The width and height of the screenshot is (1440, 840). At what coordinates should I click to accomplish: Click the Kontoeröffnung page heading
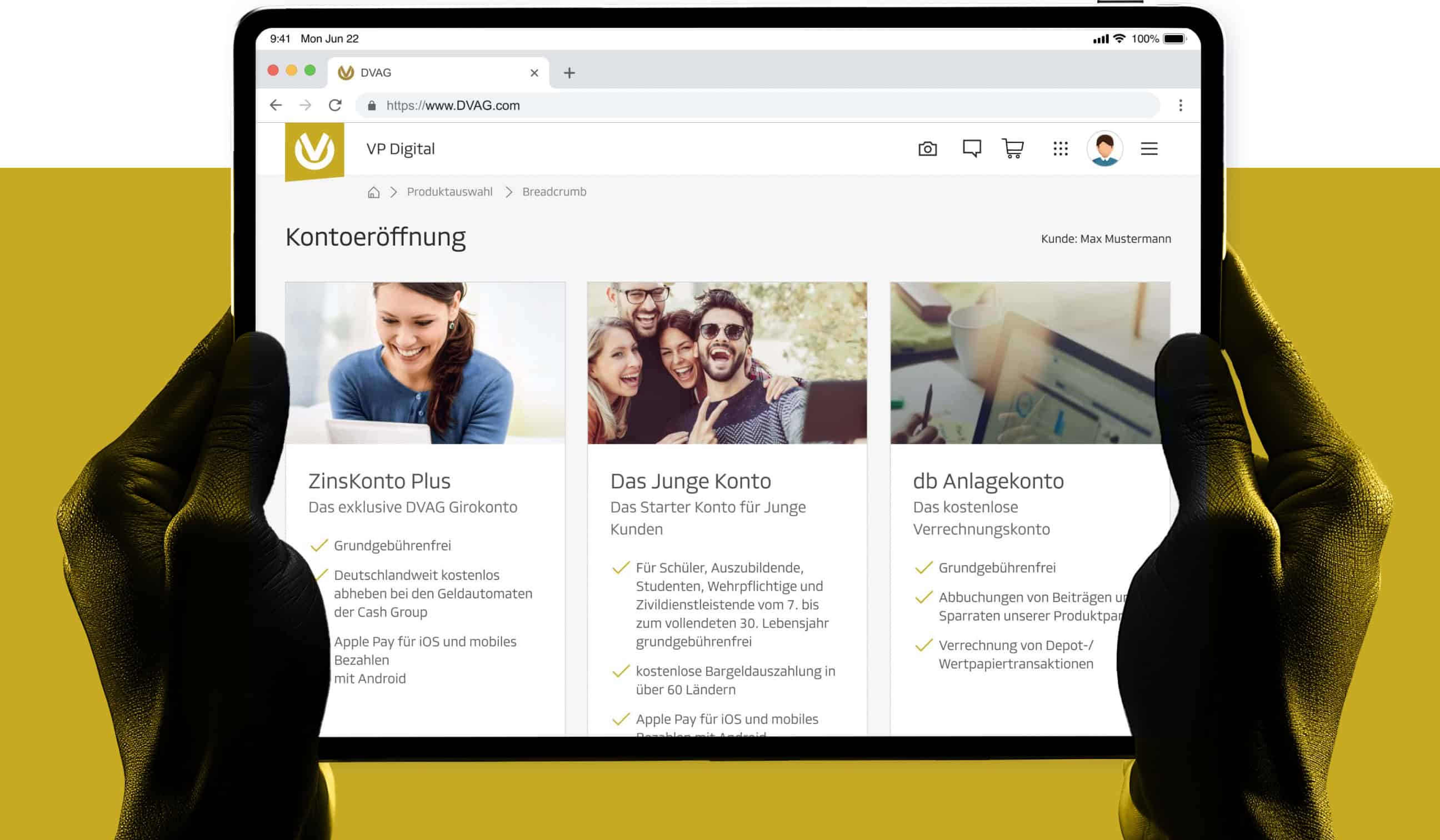point(376,237)
